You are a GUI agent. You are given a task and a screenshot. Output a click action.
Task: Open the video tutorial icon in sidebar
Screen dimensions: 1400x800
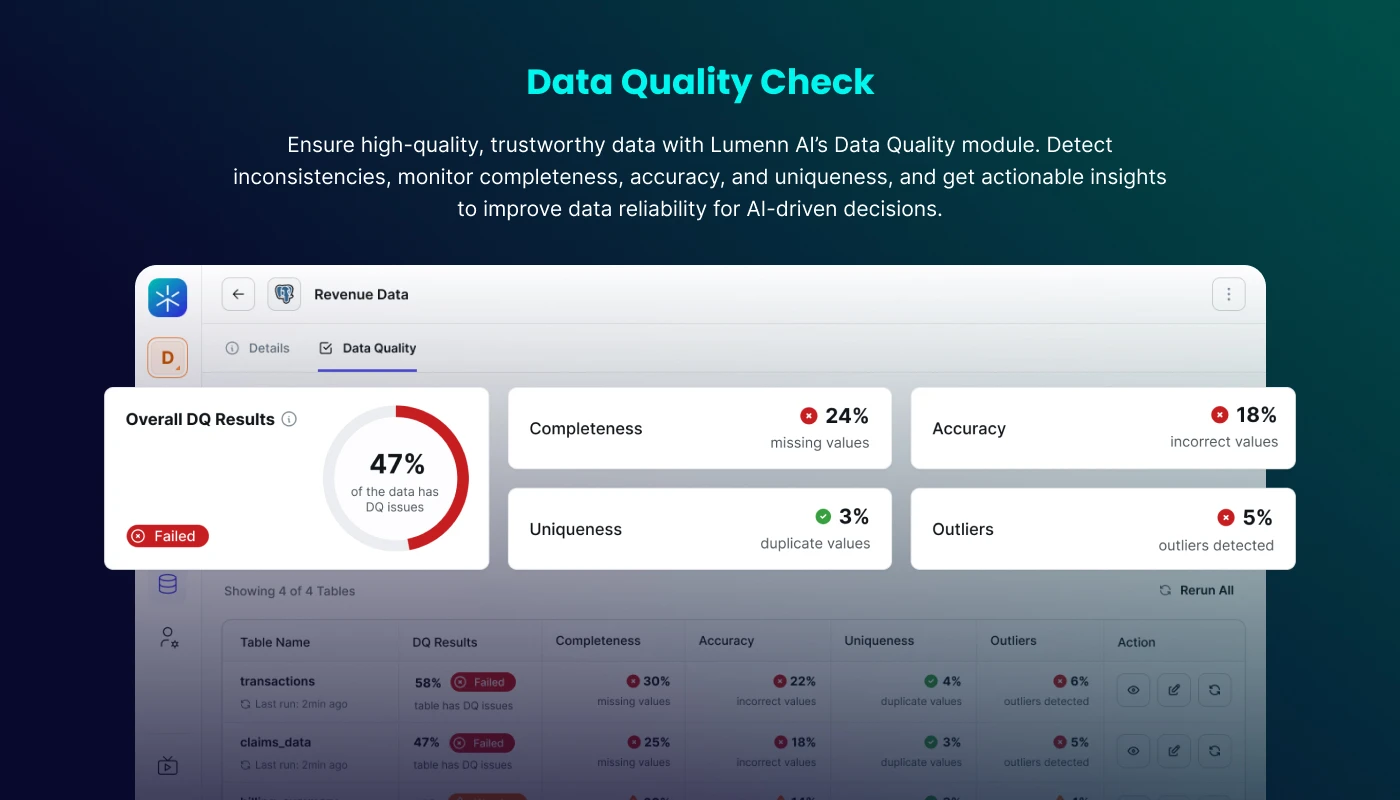[x=167, y=766]
